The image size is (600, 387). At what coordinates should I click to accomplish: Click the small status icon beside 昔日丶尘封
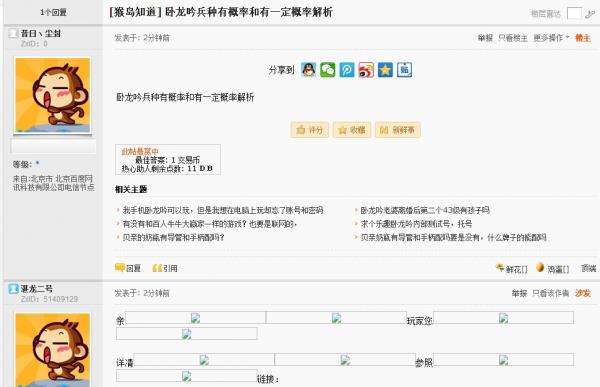pos(13,33)
